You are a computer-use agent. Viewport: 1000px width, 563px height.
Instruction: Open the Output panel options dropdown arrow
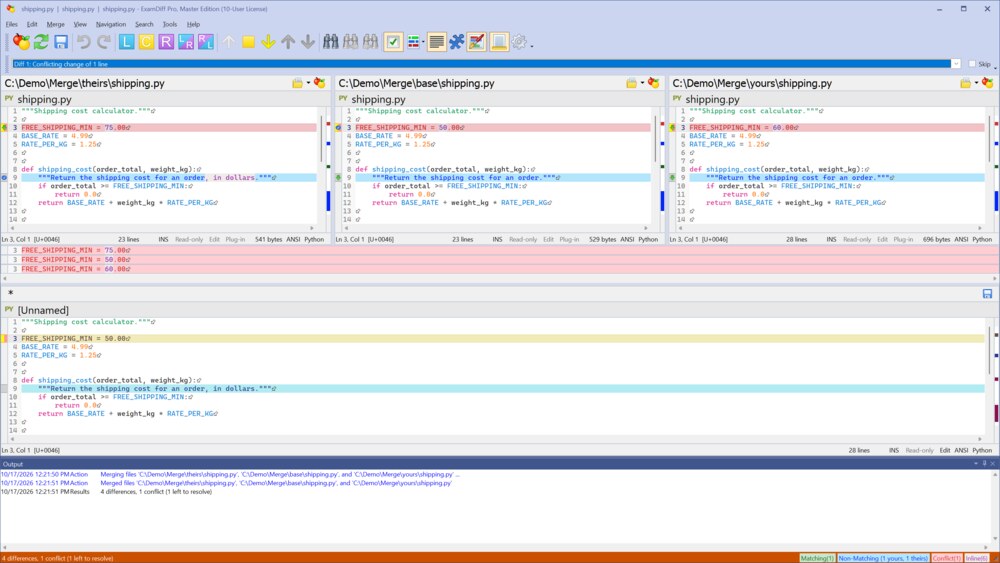(x=976, y=464)
